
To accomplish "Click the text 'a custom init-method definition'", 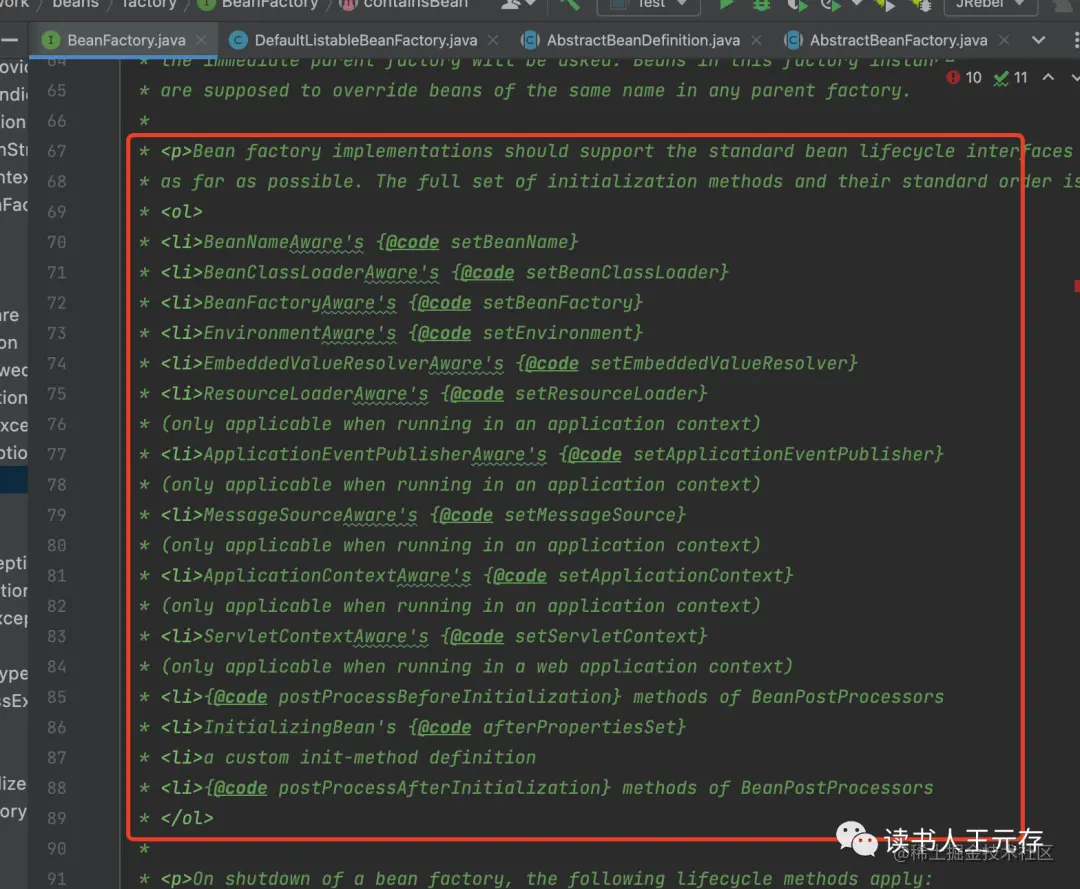I will (369, 757).
